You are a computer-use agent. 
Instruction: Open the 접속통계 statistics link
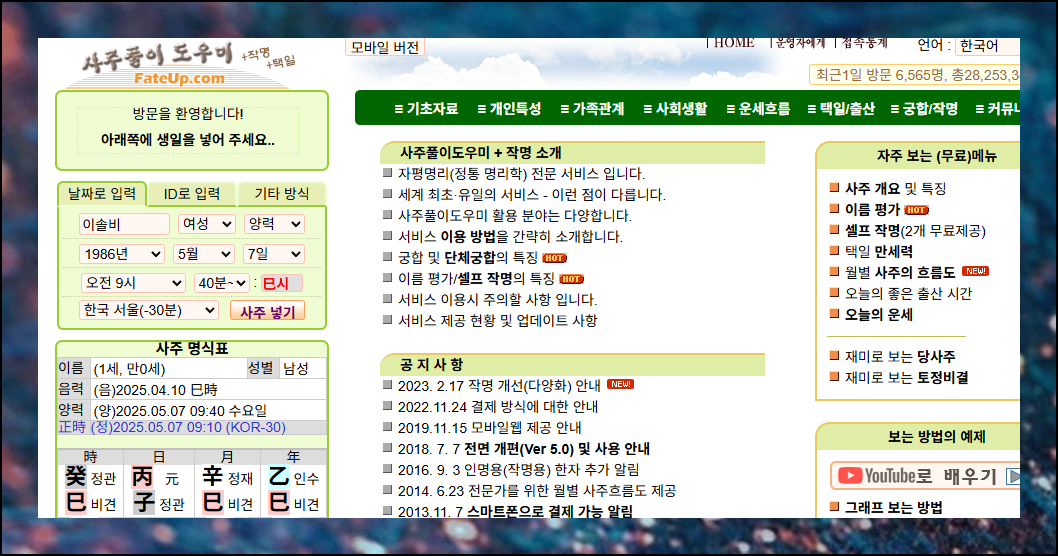(864, 43)
